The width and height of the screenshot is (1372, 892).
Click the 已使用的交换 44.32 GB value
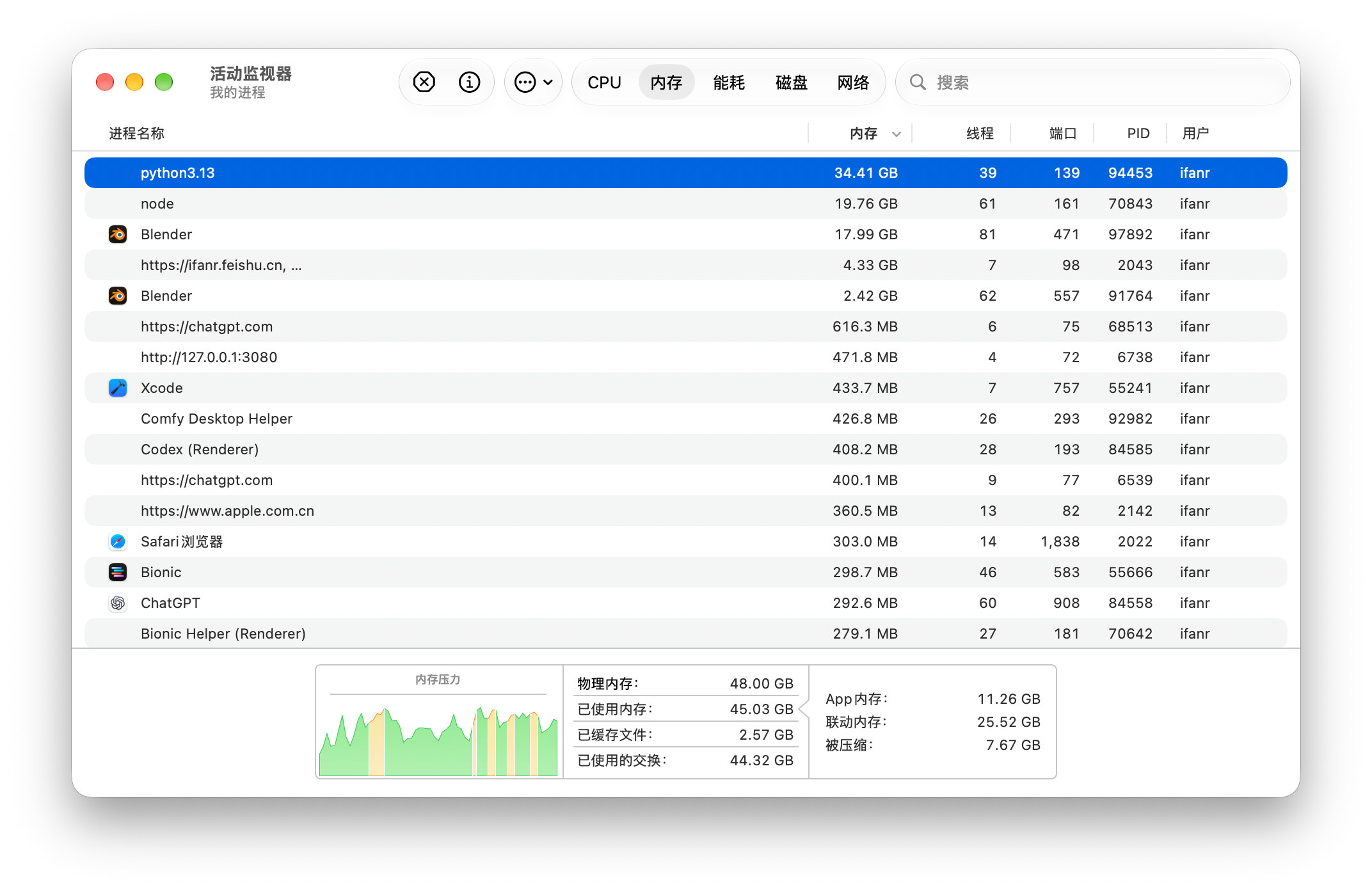762,760
